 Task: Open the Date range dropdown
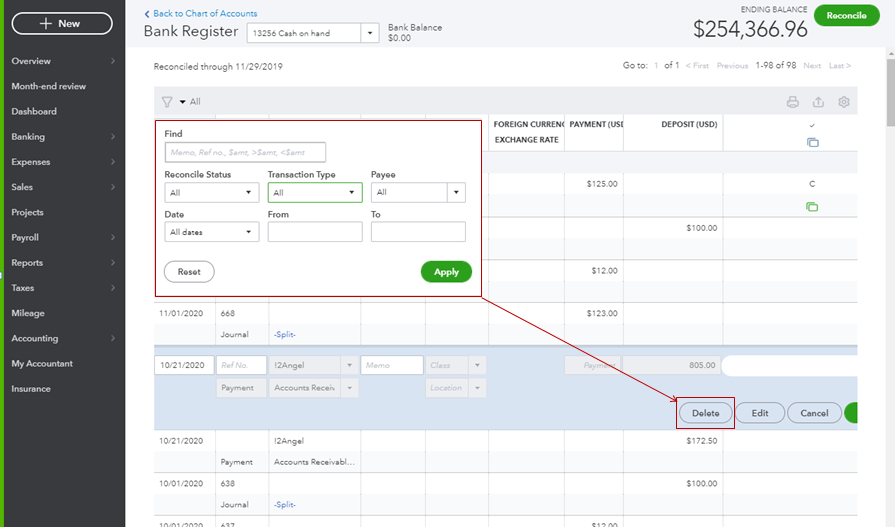coord(211,232)
